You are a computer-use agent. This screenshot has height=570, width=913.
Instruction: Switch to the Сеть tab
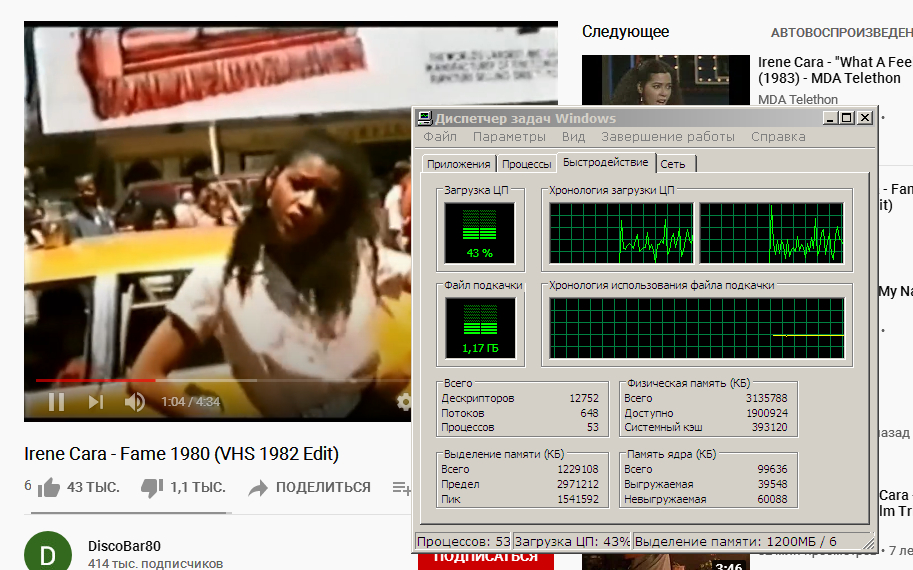[673, 164]
